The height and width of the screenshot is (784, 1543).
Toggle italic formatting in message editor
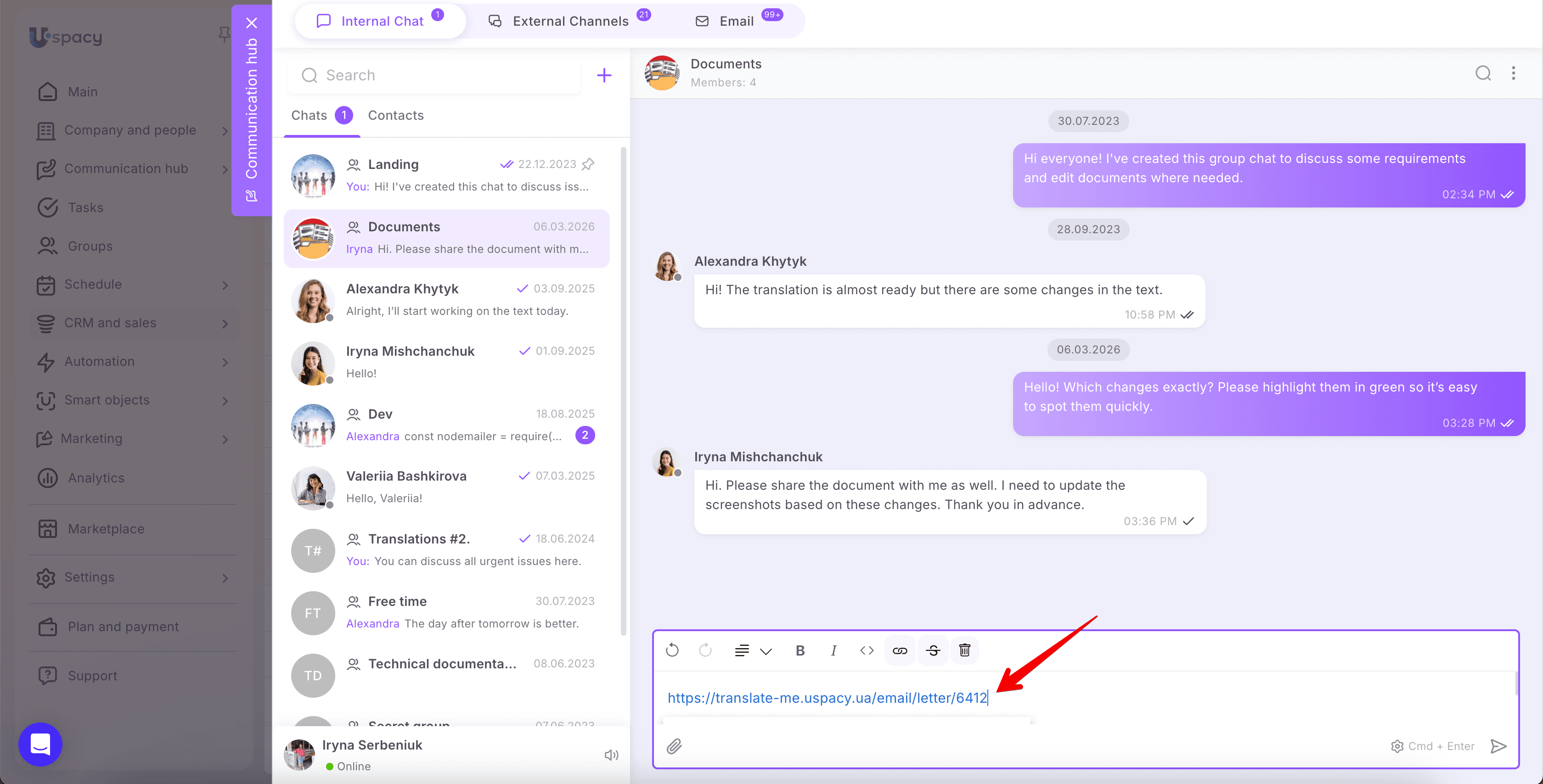(833, 650)
